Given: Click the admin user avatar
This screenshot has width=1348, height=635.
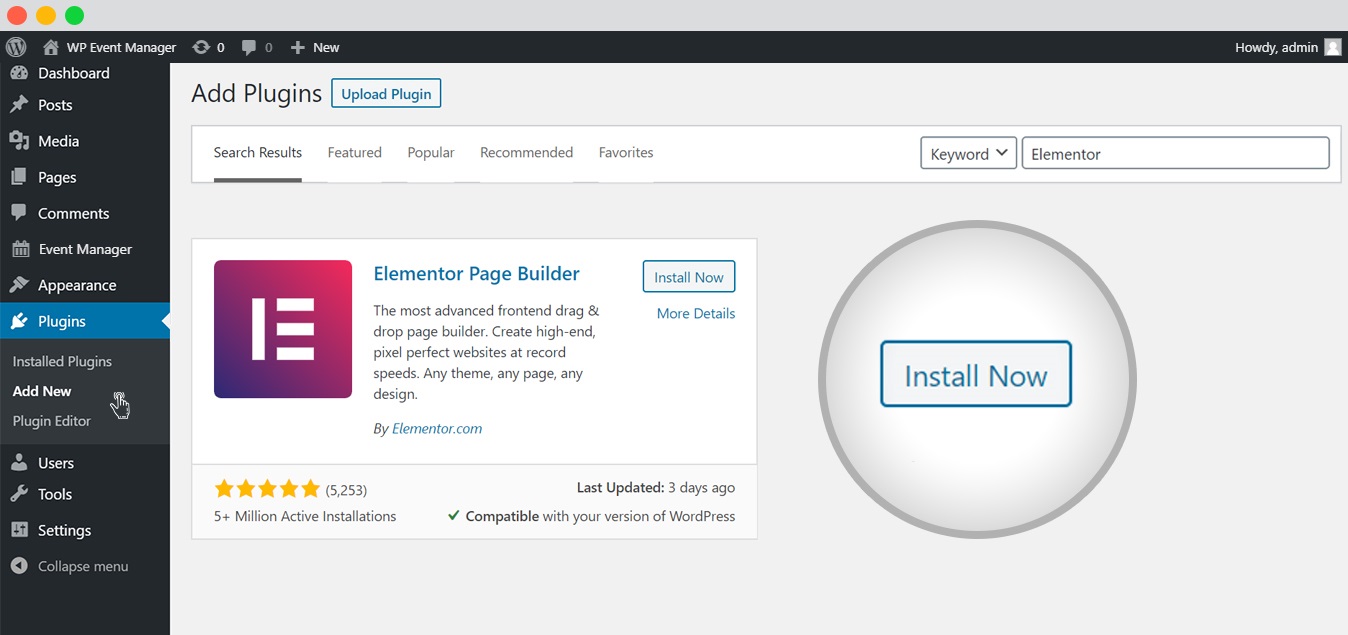Looking at the screenshot, I should [x=1332, y=47].
